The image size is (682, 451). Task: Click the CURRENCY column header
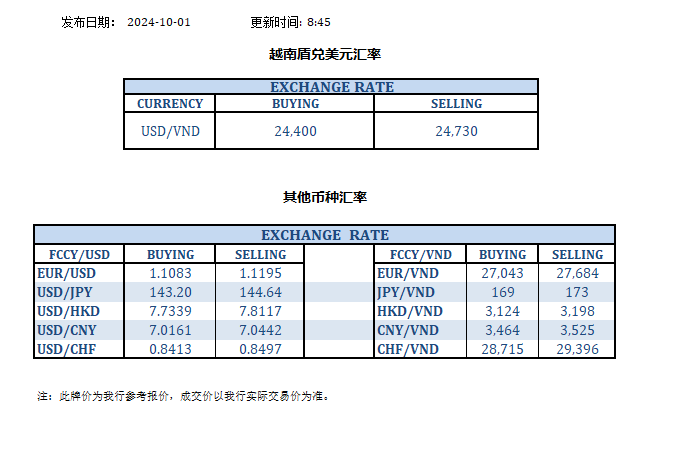coord(170,104)
